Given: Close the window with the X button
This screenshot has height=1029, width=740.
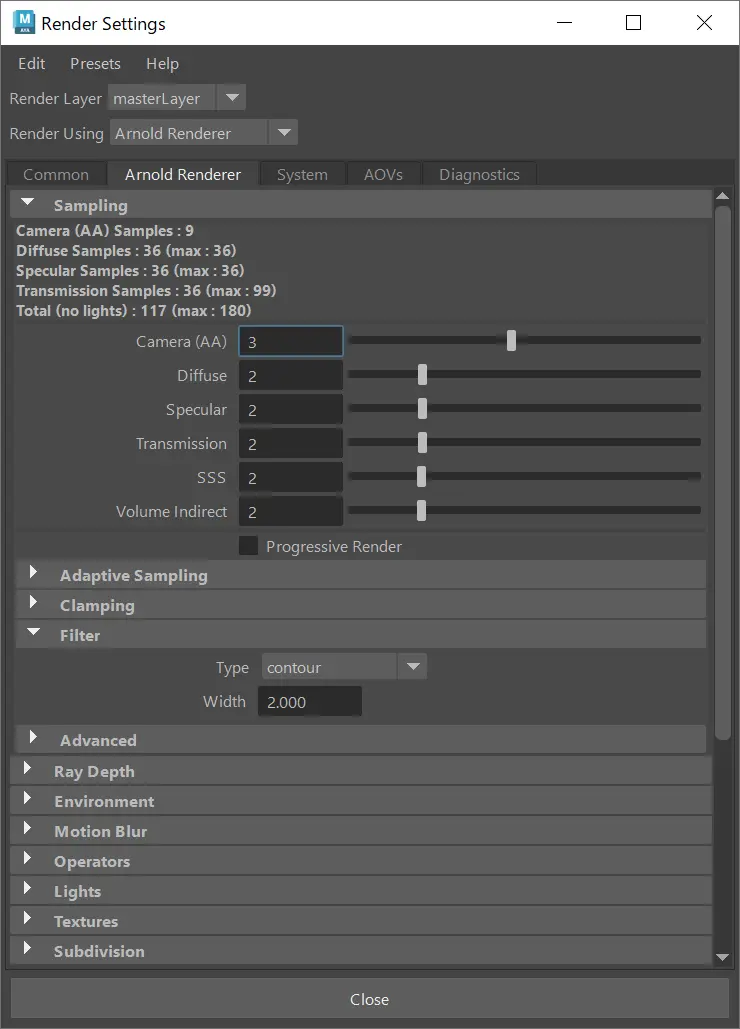Looking at the screenshot, I should point(704,23).
